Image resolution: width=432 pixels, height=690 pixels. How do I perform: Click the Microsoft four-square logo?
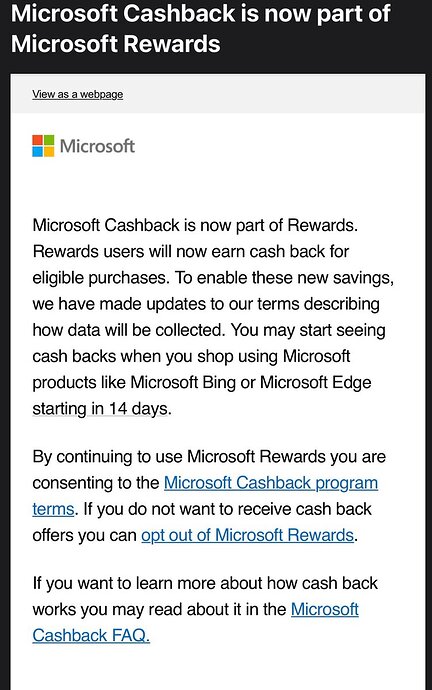pos(43,146)
